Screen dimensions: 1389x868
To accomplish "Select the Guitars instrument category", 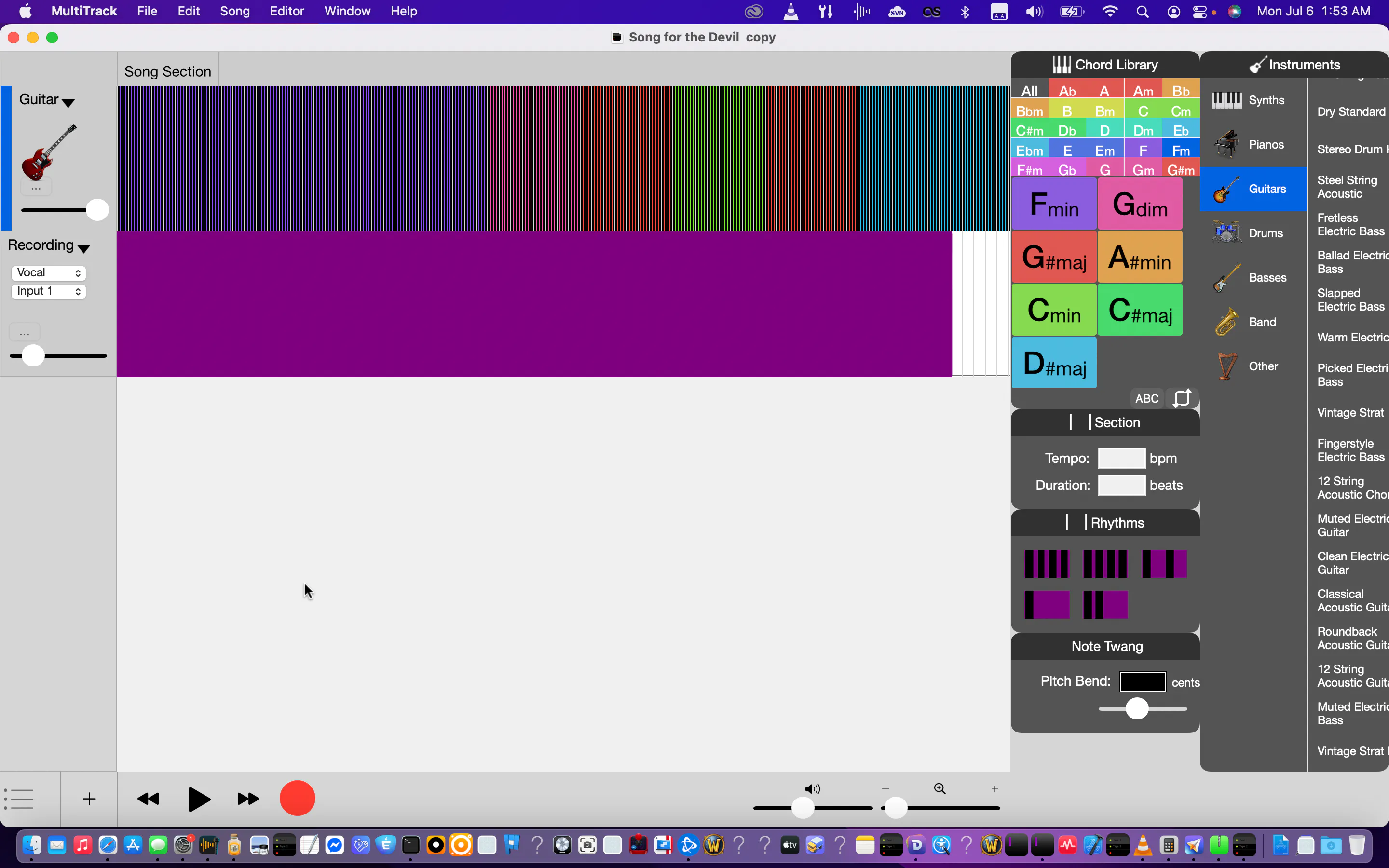I will (x=1253, y=189).
